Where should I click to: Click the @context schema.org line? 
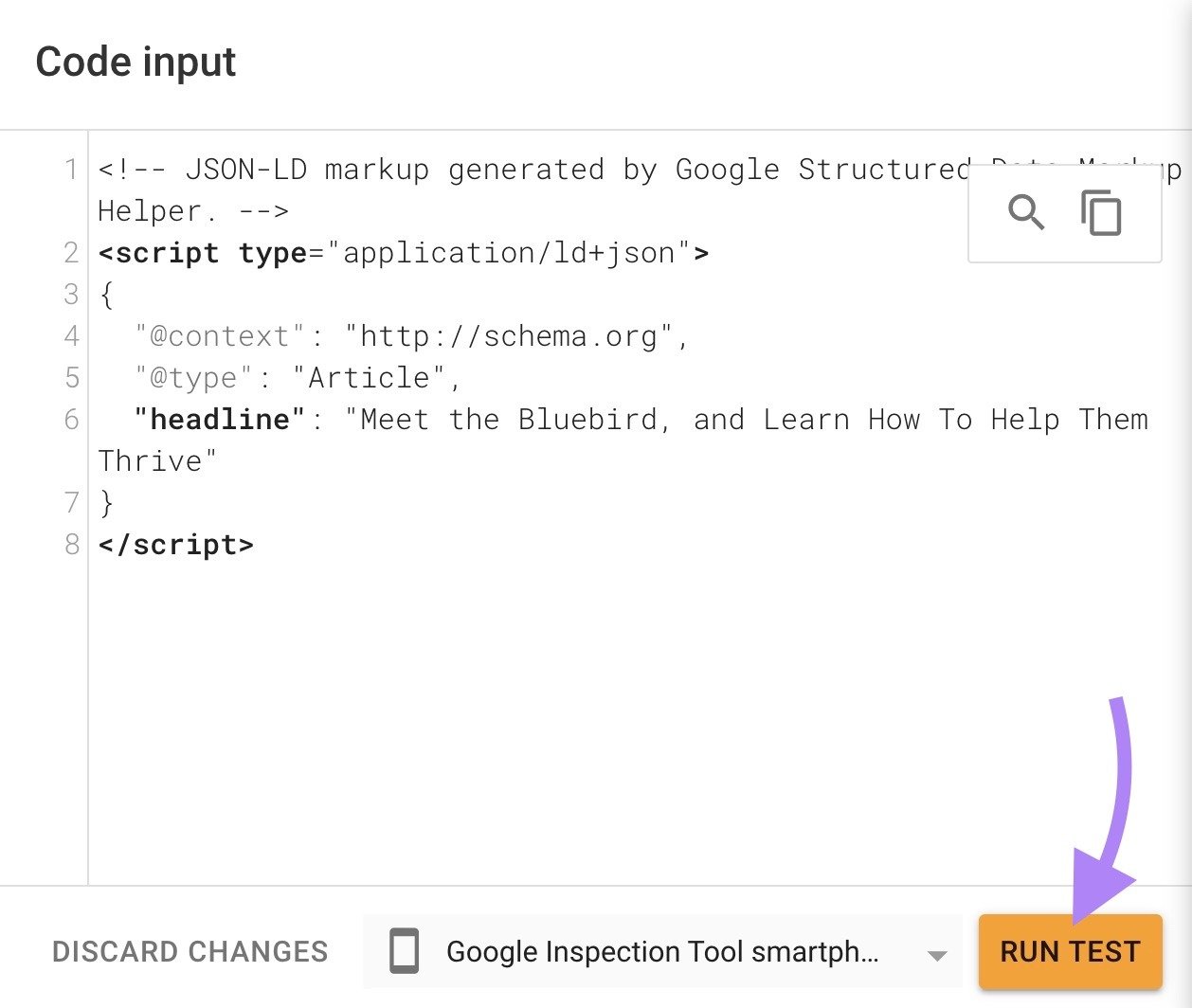(x=379, y=335)
